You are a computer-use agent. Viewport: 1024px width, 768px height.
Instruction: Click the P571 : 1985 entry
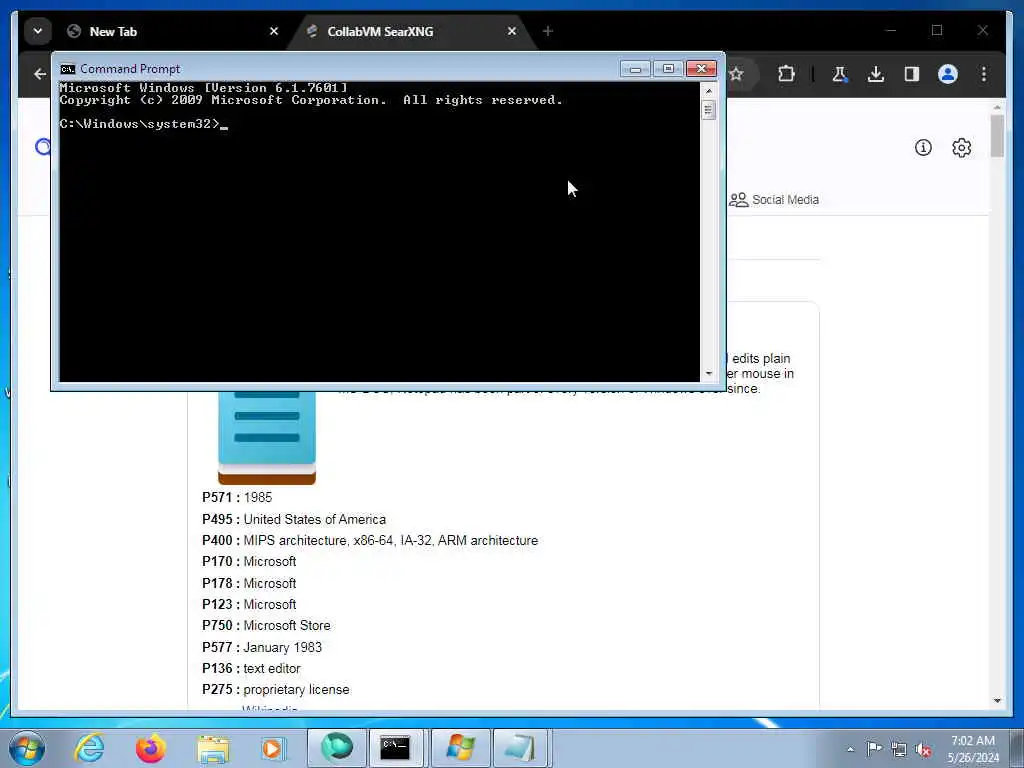(x=237, y=498)
